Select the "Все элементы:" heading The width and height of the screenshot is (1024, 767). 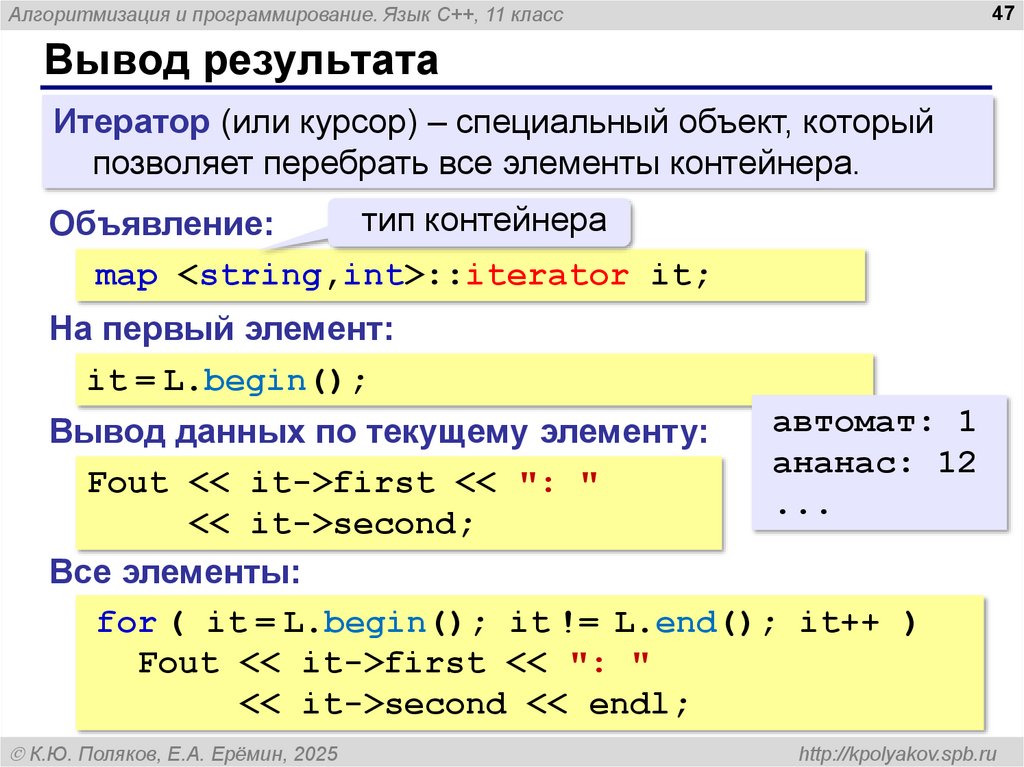(x=175, y=573)
